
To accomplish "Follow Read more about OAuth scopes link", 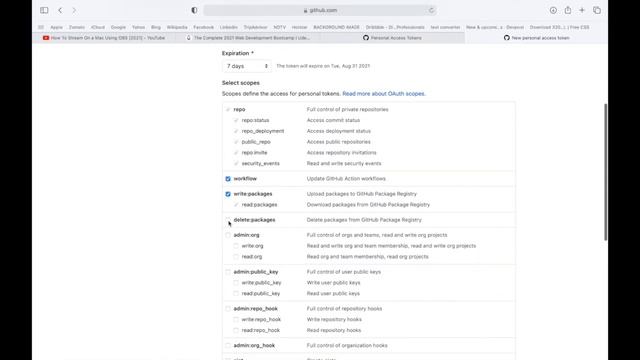I will 384,94.
